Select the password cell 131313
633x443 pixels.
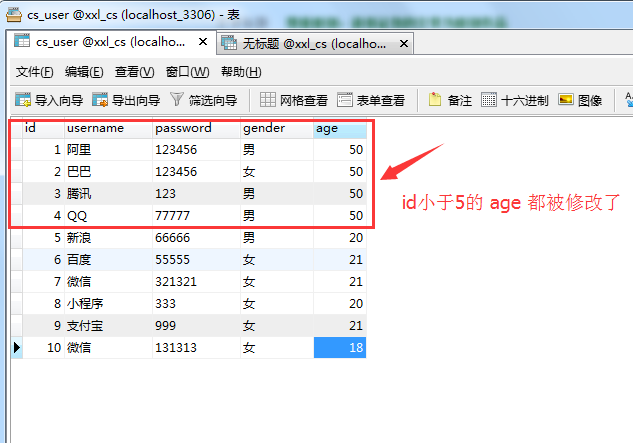pyautogui.click(x=197, y=347)
